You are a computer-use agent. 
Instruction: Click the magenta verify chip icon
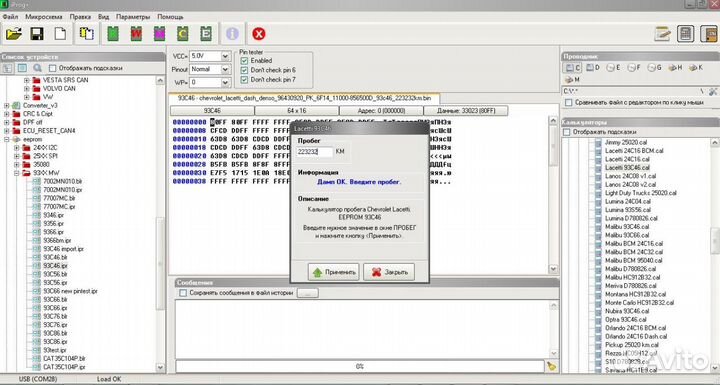(x=159, y=34)
